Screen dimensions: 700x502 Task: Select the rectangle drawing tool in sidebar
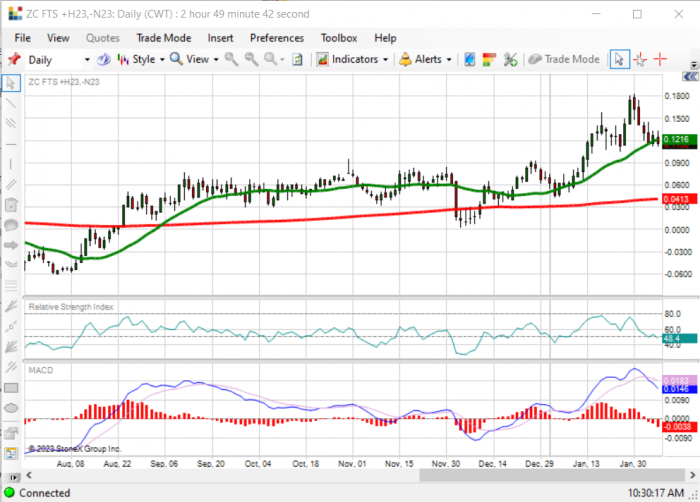tap(11, 388)
